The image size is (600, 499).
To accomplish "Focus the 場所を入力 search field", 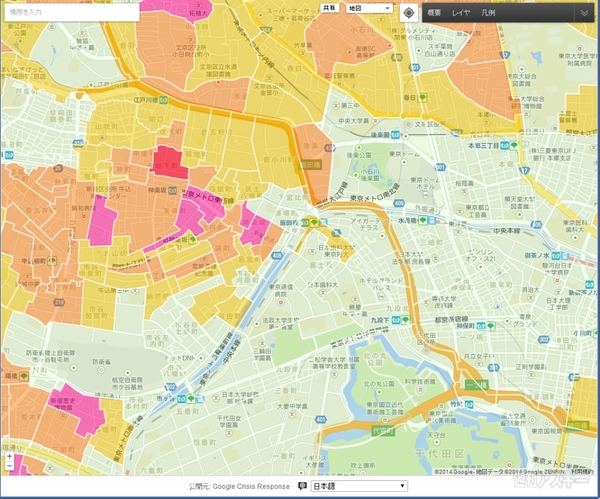I will (72, 12).
